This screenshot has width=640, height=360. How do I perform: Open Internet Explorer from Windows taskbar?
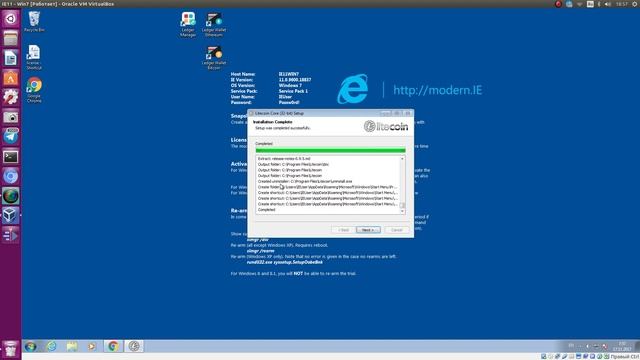[x=51, y=347]
